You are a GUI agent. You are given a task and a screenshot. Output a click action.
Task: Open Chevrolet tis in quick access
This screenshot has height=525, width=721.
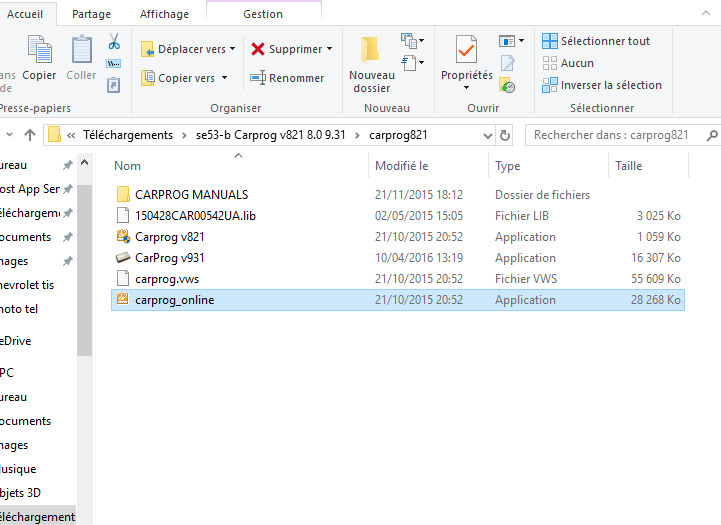pyautogui.click(x=27, y=285)
